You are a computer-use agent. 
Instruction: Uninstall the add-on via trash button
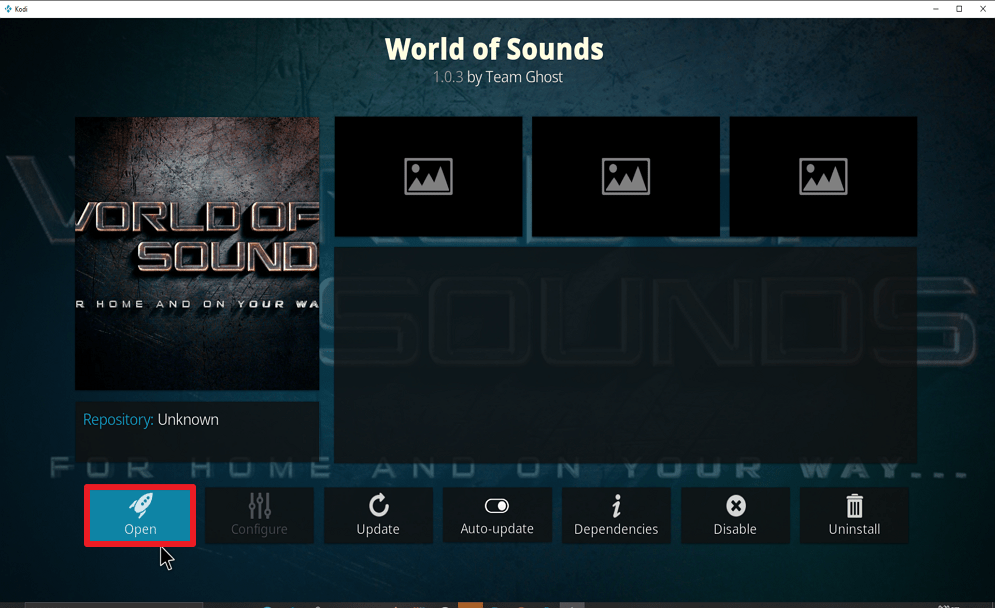[854, 515]
